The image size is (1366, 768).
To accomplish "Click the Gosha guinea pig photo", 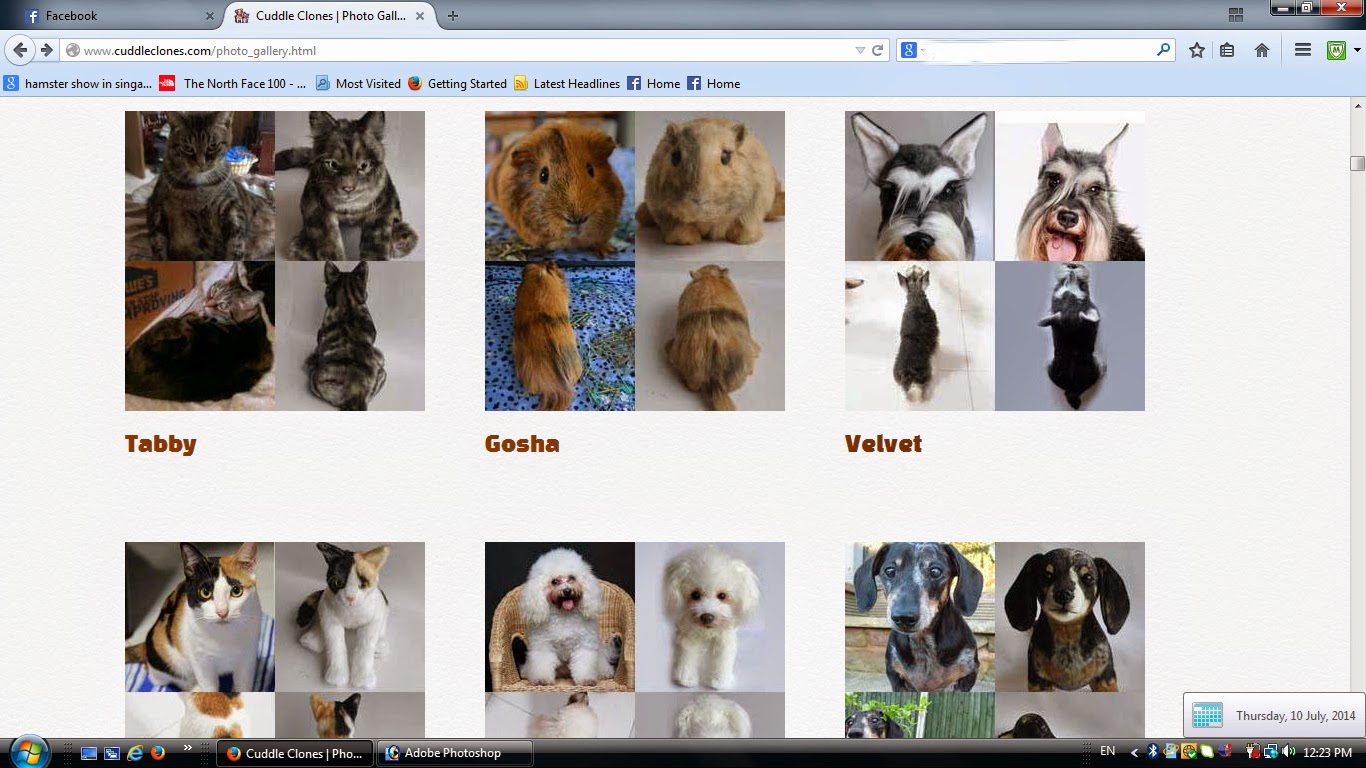I will tap(635, 261).
